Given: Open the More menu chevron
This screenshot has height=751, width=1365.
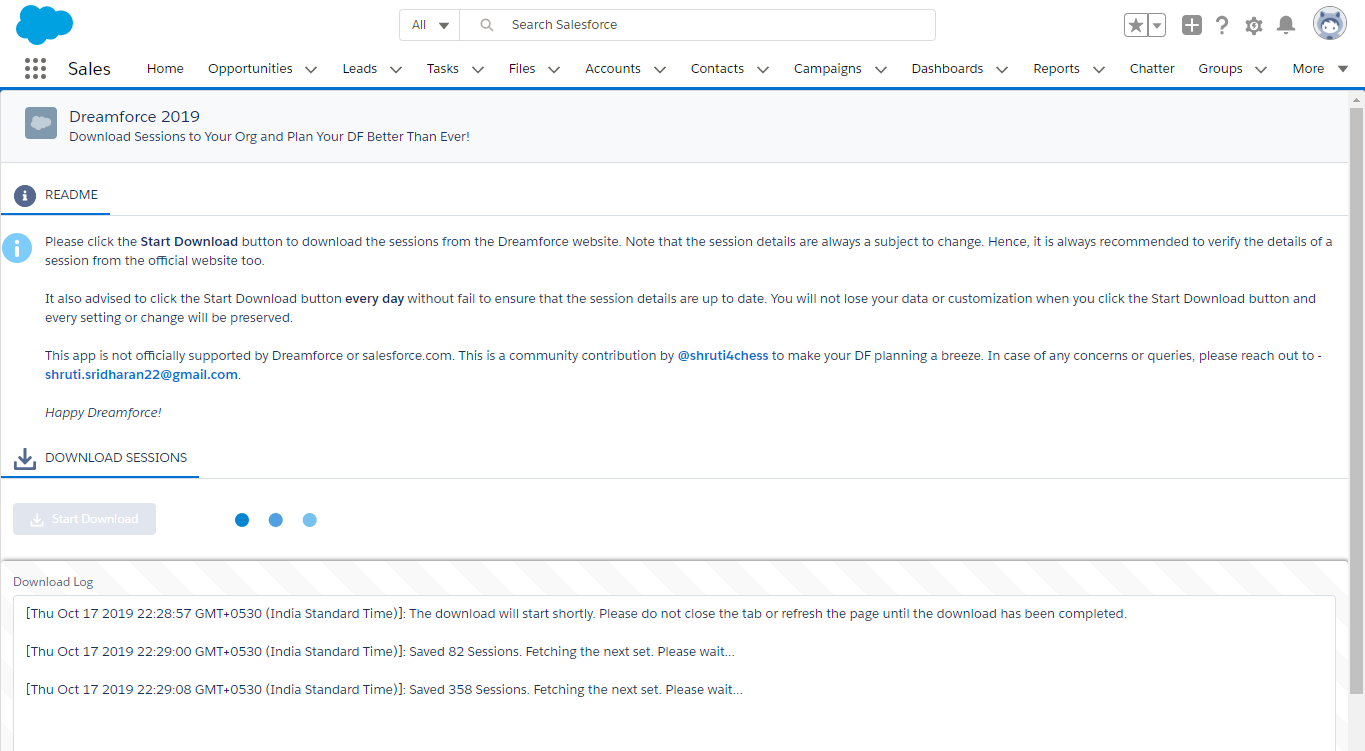Looking at the screenshot, I should [1341, 69].
